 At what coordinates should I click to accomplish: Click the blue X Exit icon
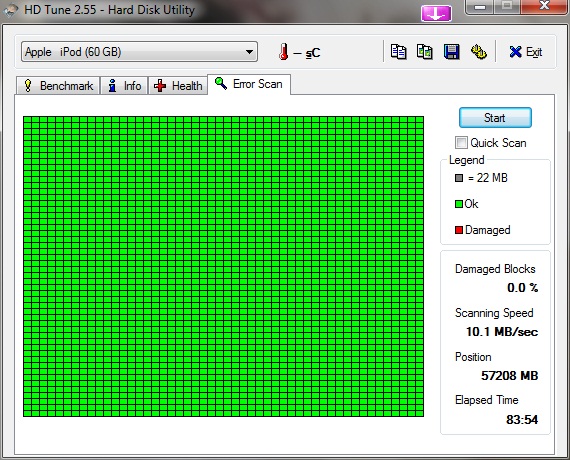(x=515, y=52)
